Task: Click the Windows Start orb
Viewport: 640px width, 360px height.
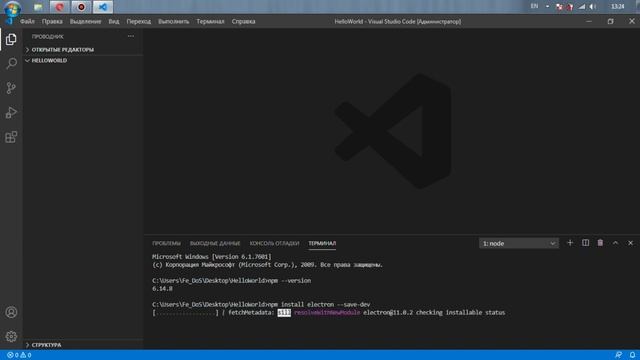Action: pos(12,8)
